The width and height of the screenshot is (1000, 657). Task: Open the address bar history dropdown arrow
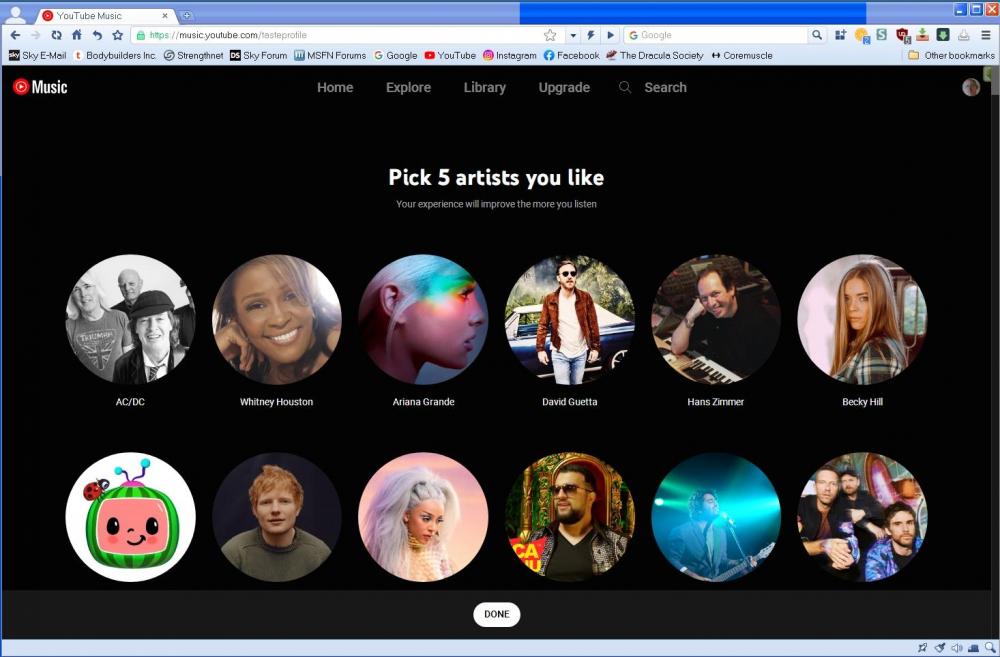[573, 36]
